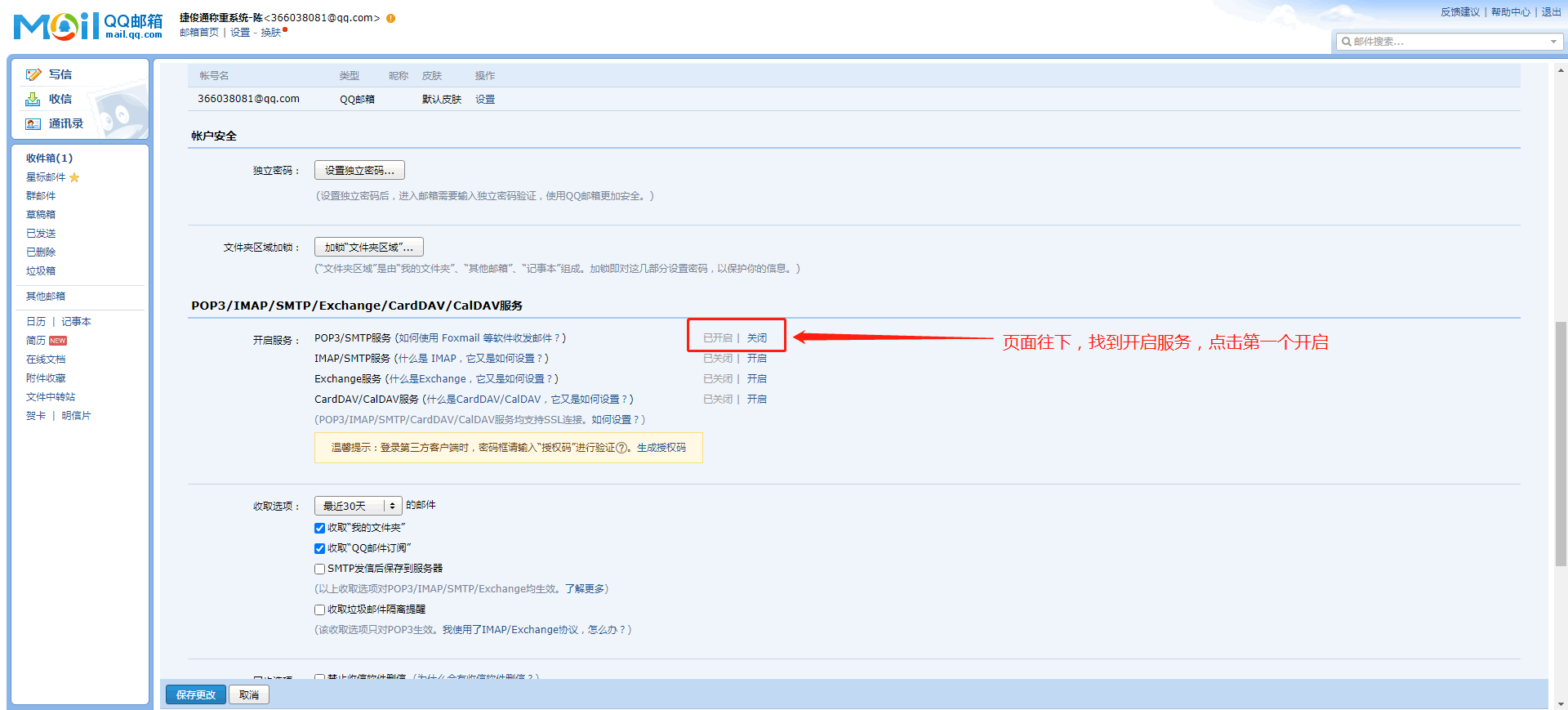Open the what is IMAP help link
Screen dimensions: 1568x710
pos(471,359)
